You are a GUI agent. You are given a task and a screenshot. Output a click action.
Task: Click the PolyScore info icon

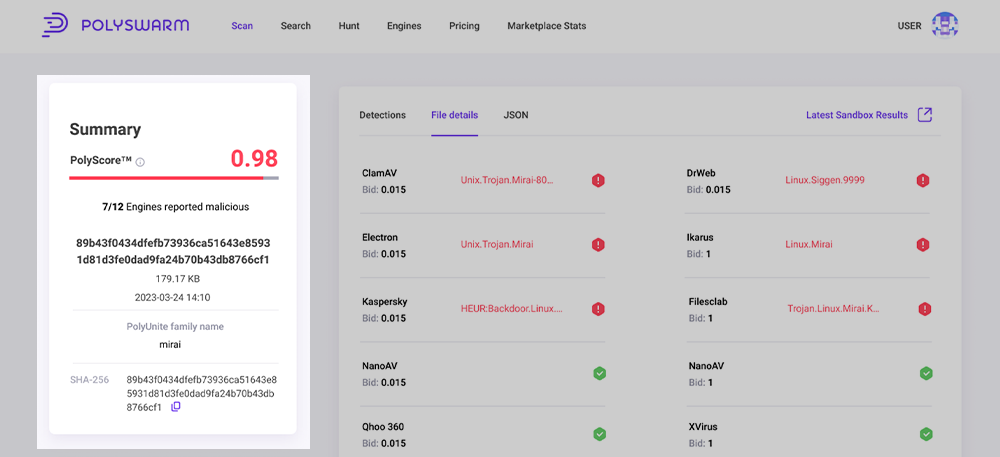point(140,162)
